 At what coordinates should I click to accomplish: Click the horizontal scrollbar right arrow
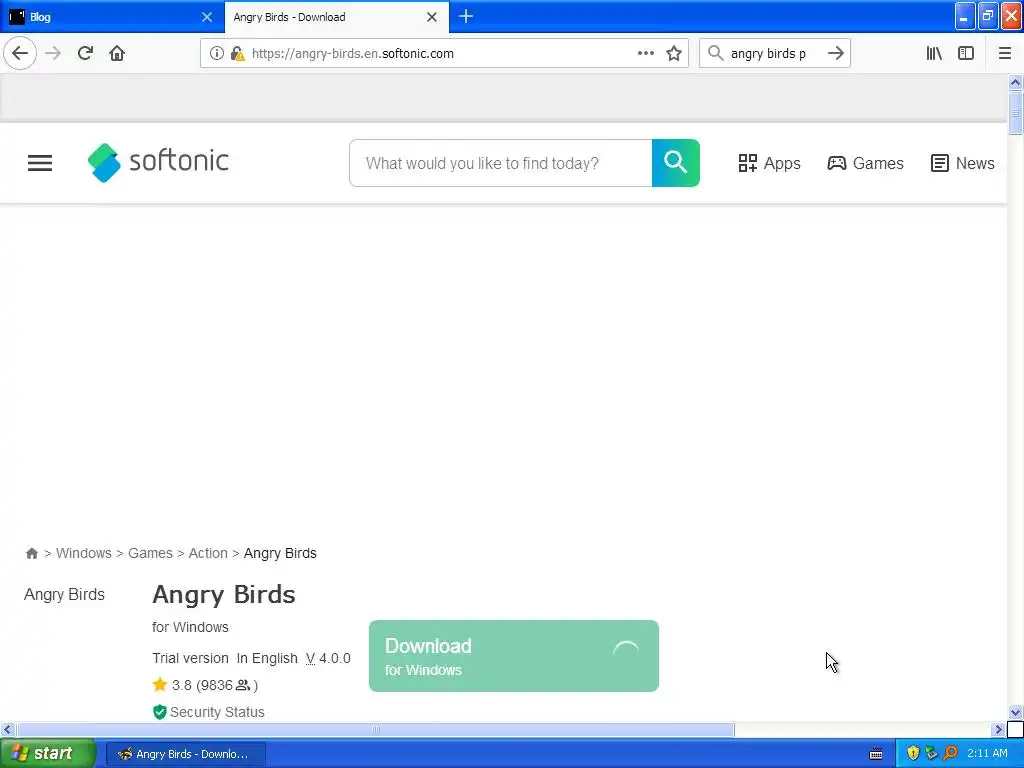point(998,729)
